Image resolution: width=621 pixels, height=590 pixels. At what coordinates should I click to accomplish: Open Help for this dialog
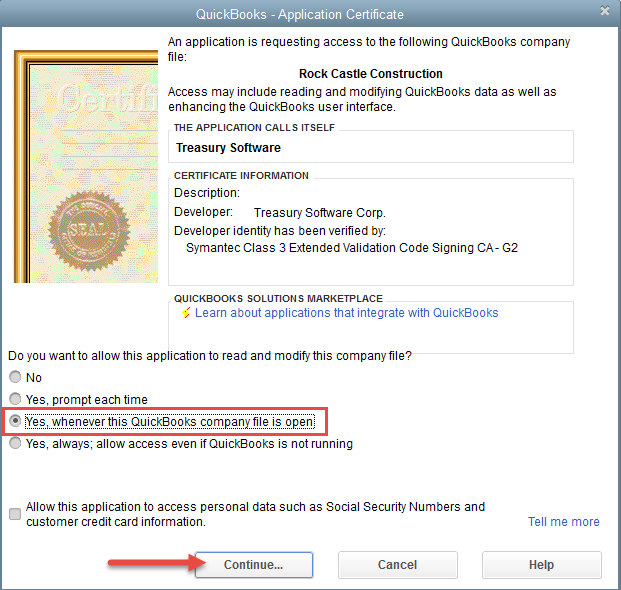coord(541,565)
